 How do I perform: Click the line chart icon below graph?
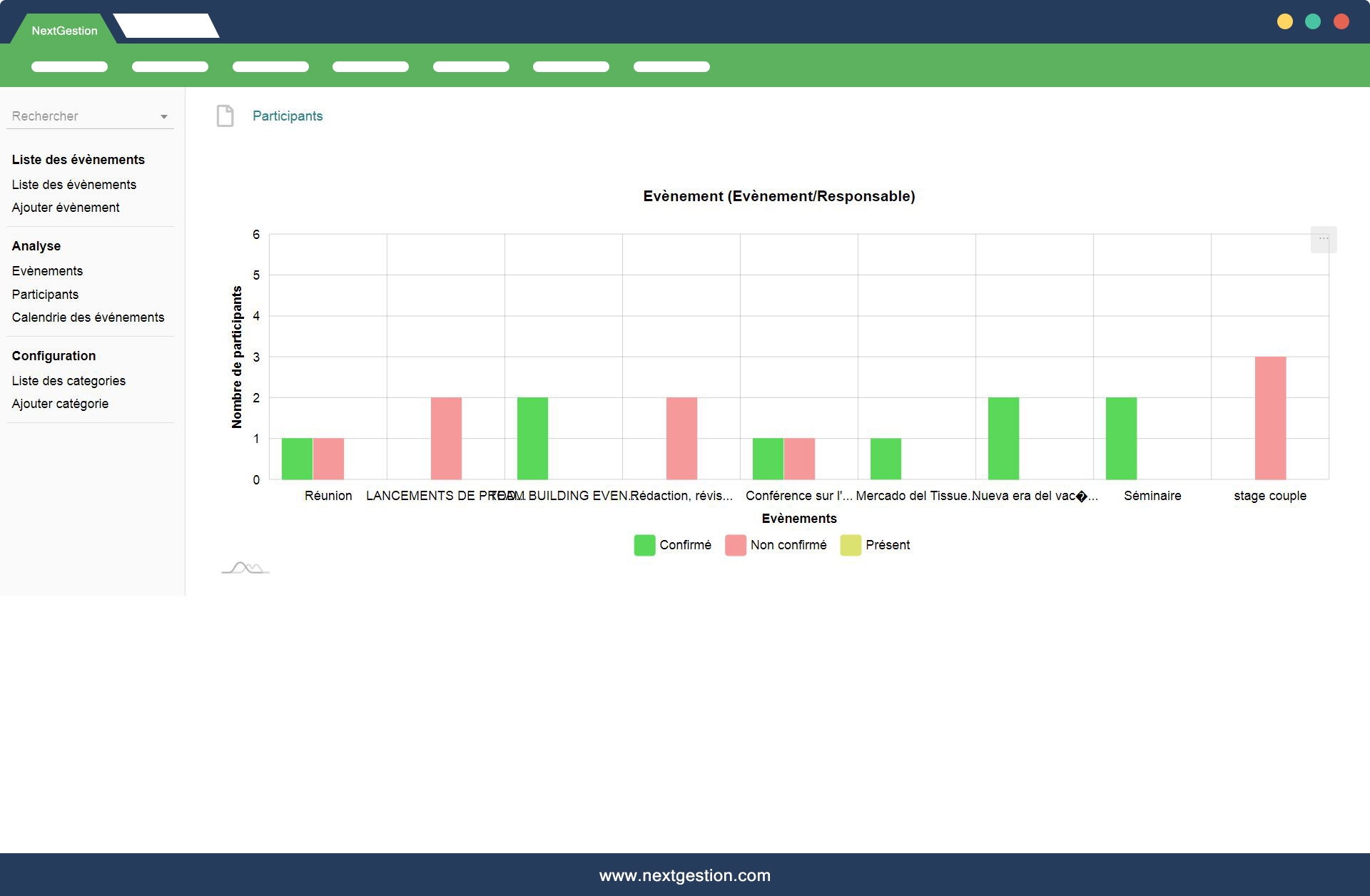[245, 568]
